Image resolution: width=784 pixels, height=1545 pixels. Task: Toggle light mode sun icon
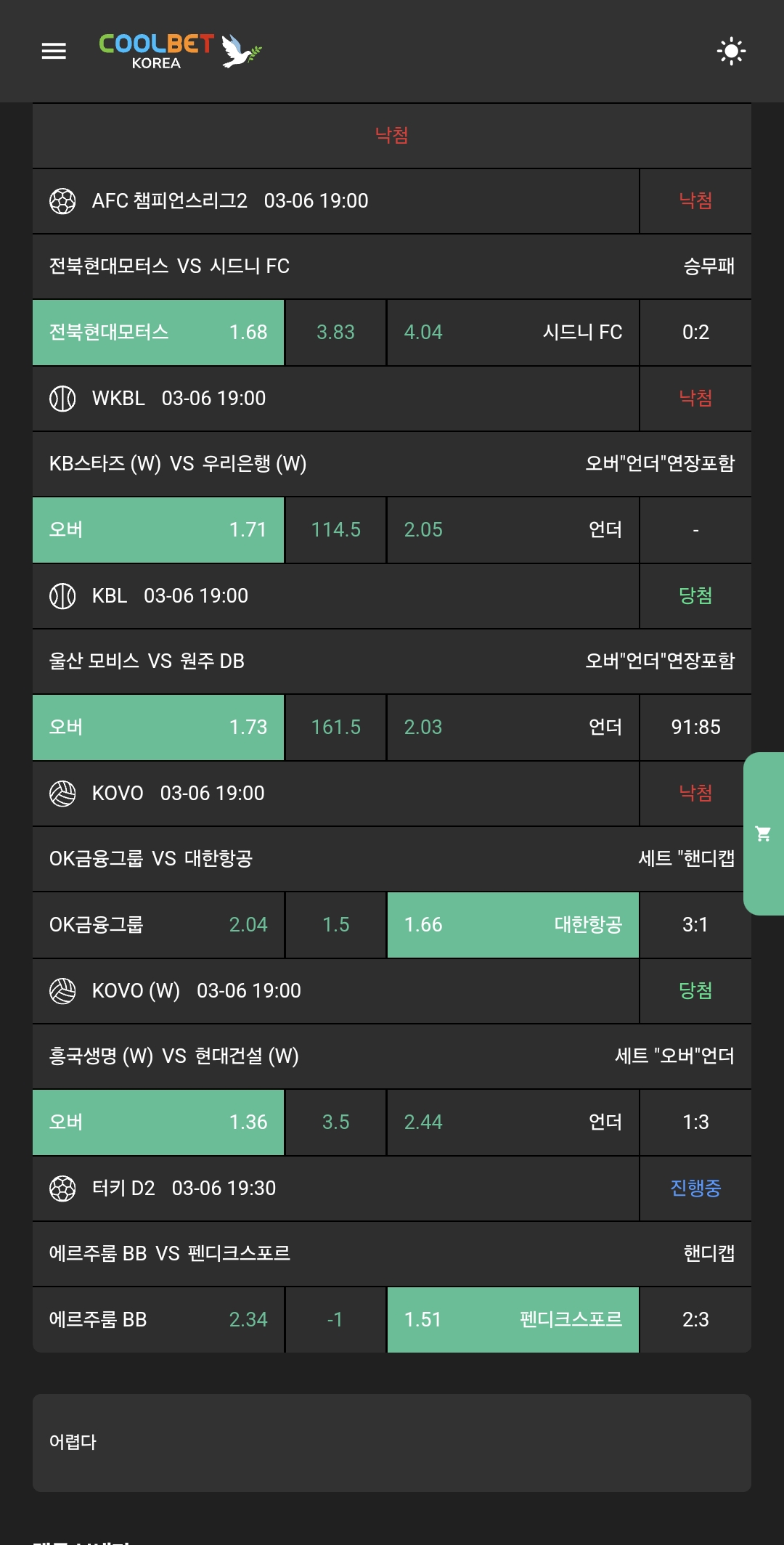click(x=731, y=51)
